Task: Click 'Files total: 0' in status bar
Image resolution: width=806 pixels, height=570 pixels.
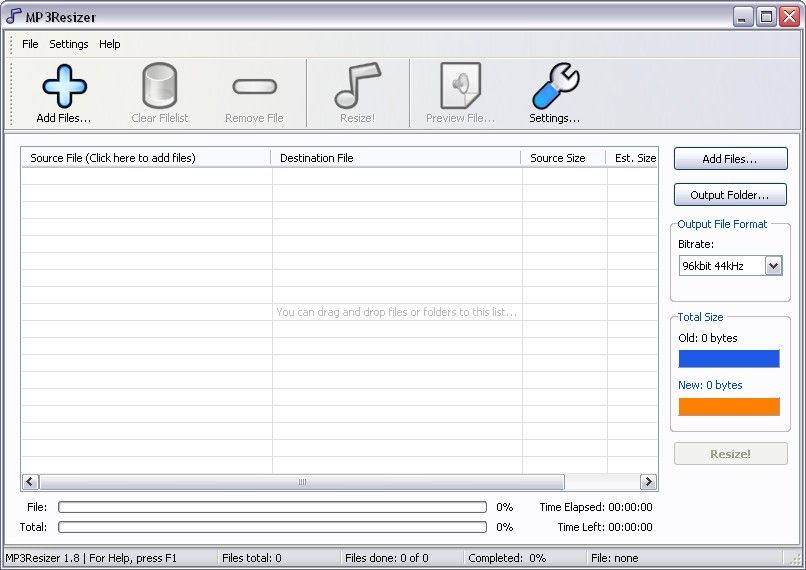Action: coord(252,558)
